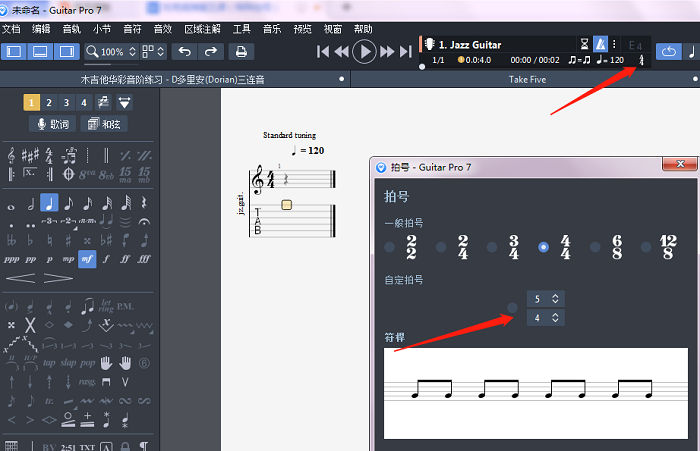Enable the loop playback icon

tap(667, 51)
